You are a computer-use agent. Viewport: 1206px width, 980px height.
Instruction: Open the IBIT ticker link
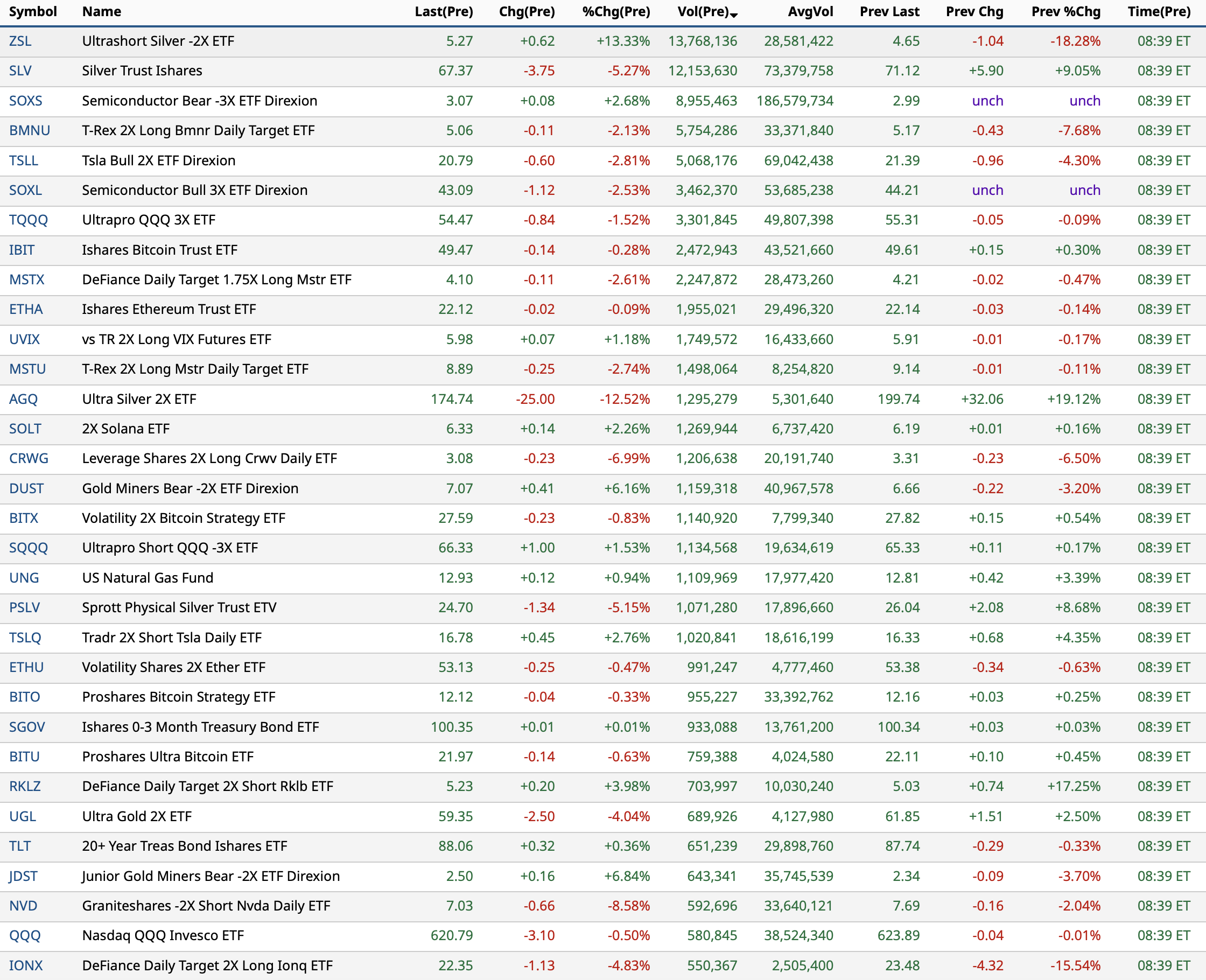[22, 249]
